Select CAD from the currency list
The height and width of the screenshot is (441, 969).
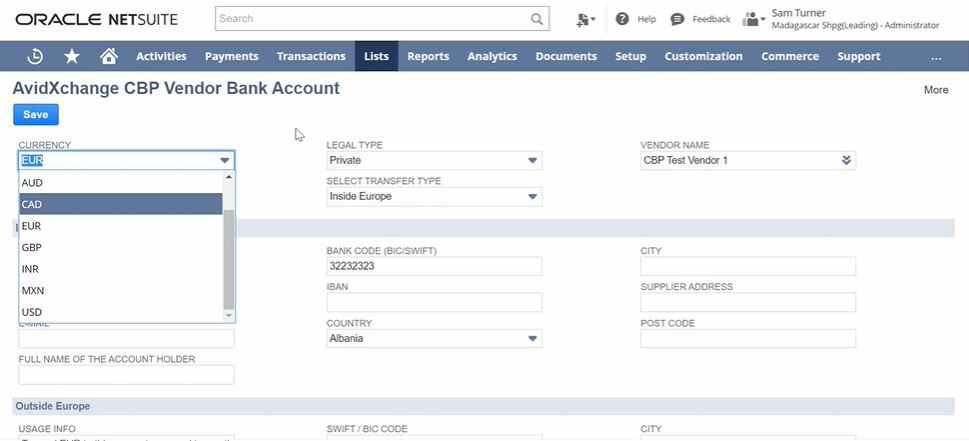point(121,204)
